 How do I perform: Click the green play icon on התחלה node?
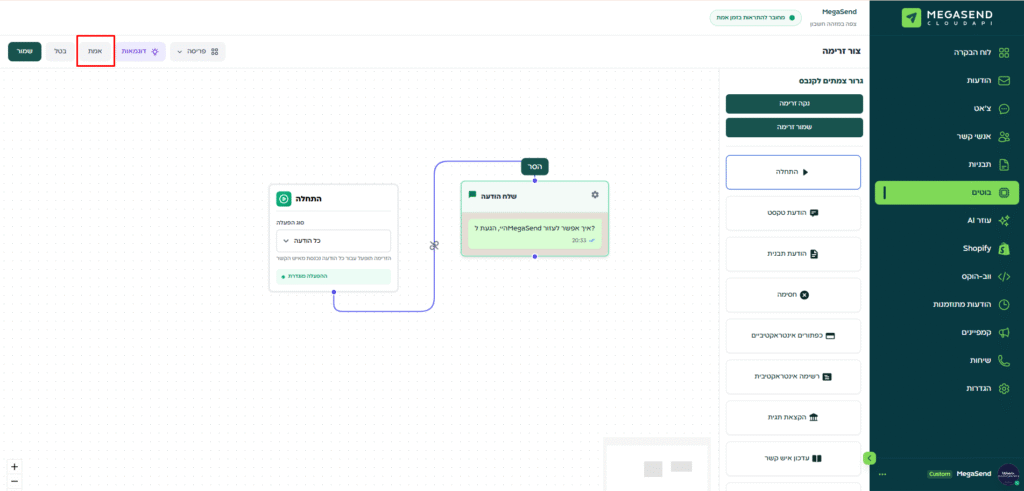(283, 199)
